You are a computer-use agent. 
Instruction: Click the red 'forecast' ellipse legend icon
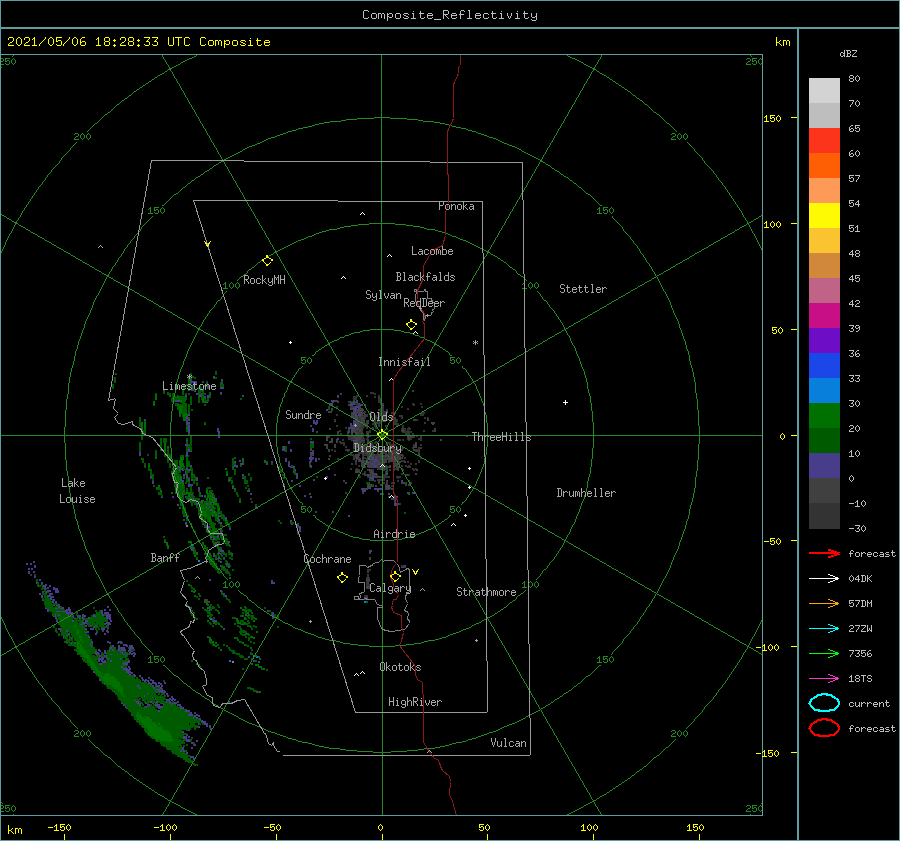click(824, 728)
